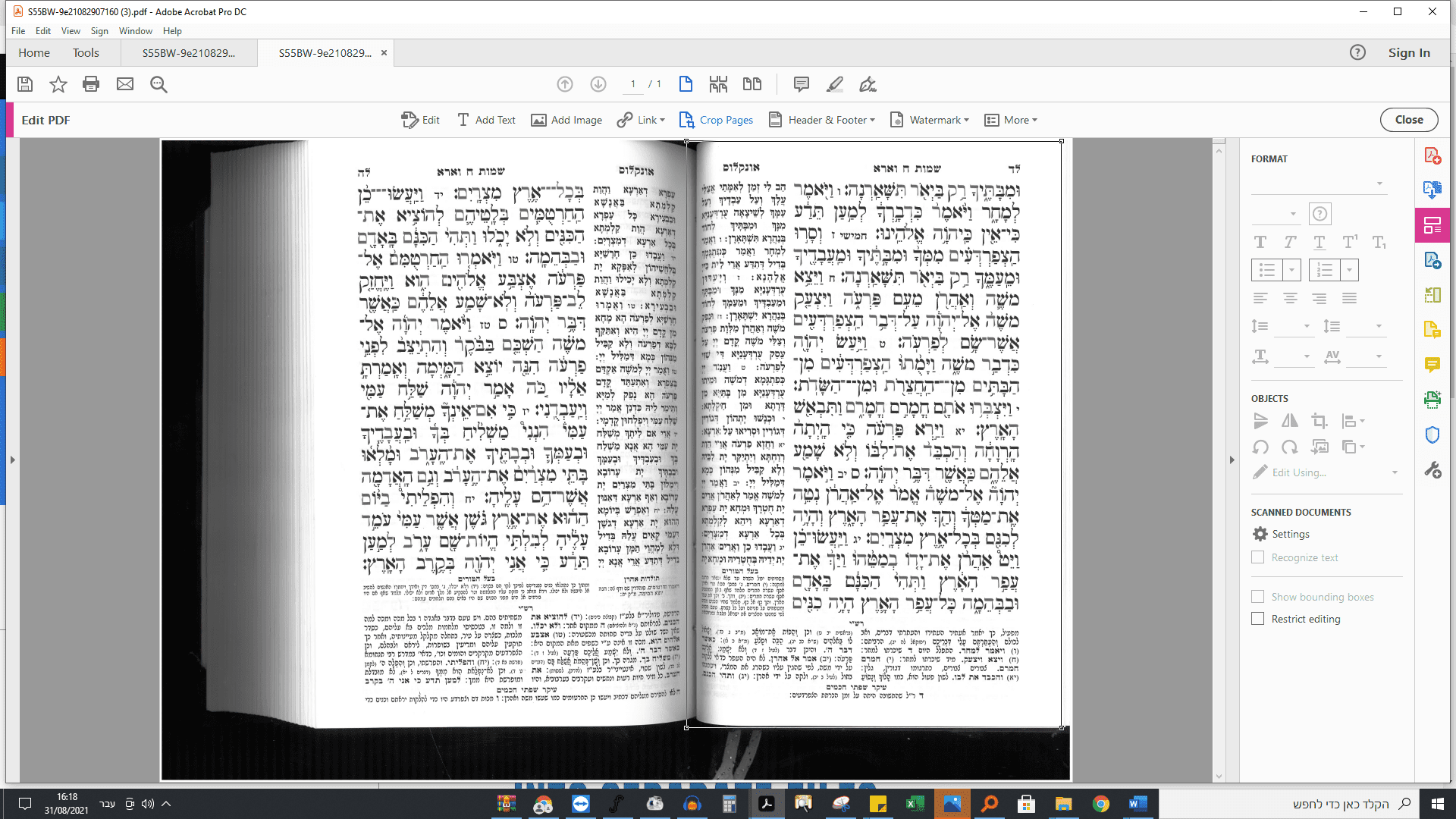Click the Print icon in toolbar

click(91, 84)
